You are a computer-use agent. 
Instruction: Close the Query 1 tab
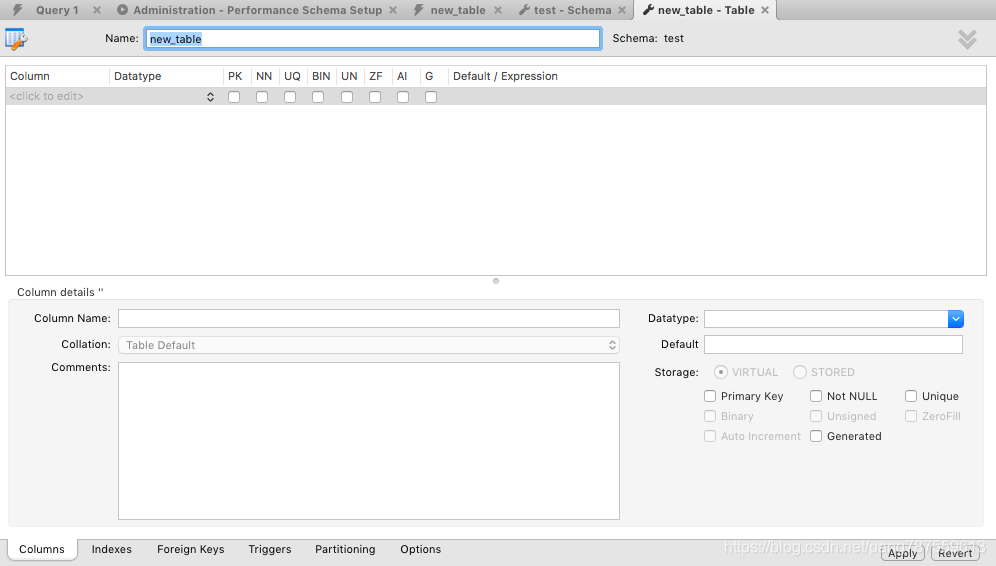pos(97,10)
